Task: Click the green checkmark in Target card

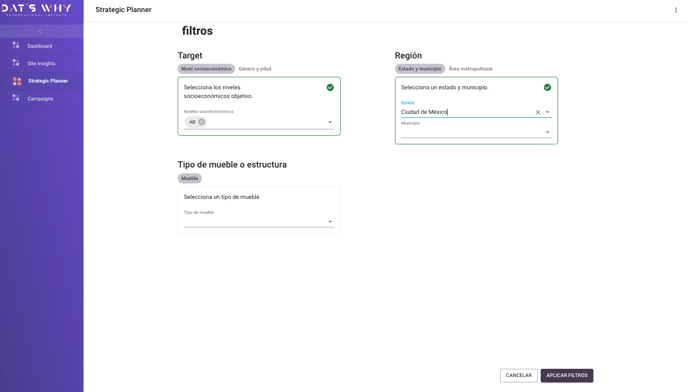Action: [330, 87]
